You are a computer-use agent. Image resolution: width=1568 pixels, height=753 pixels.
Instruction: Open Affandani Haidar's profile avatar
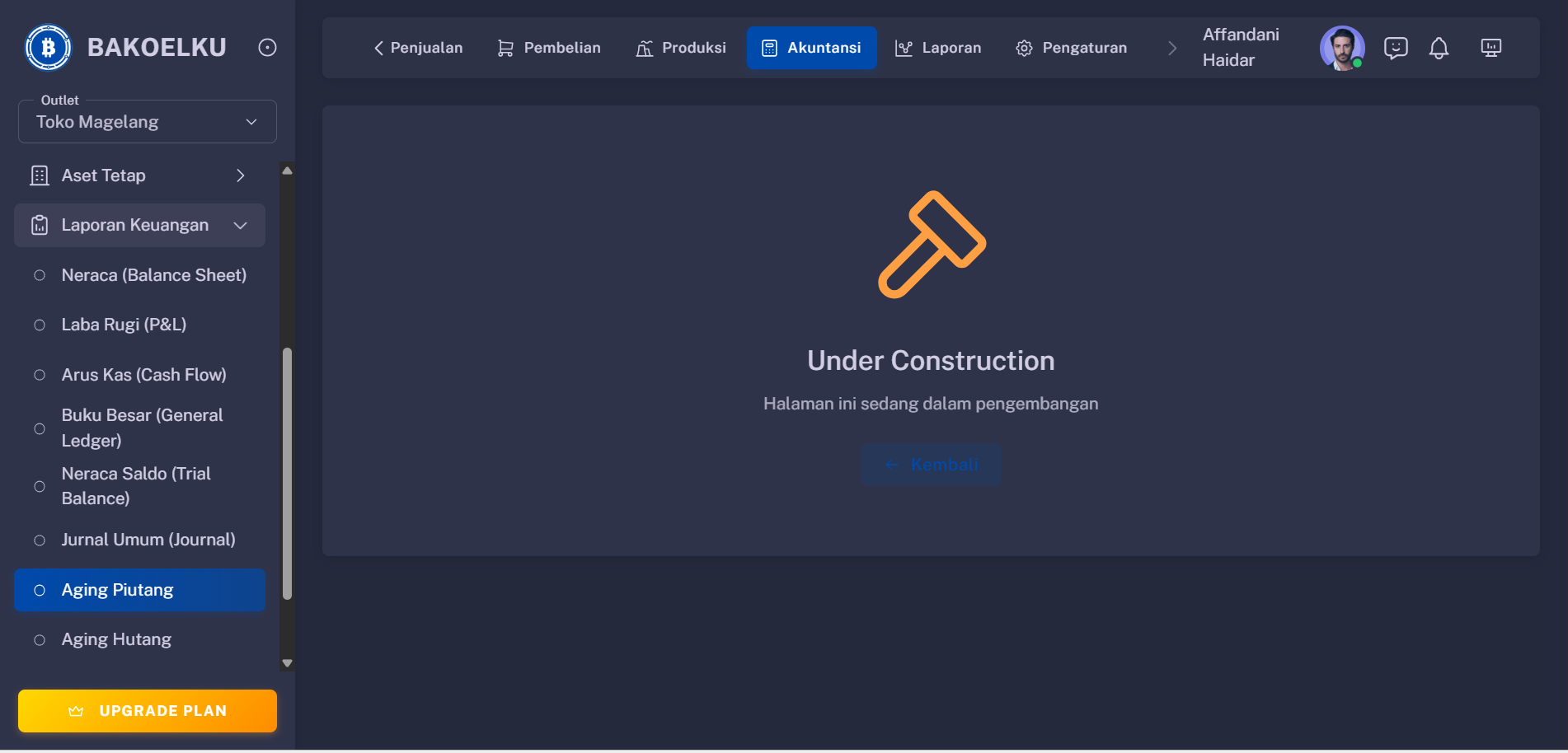tap(1341, 48)
